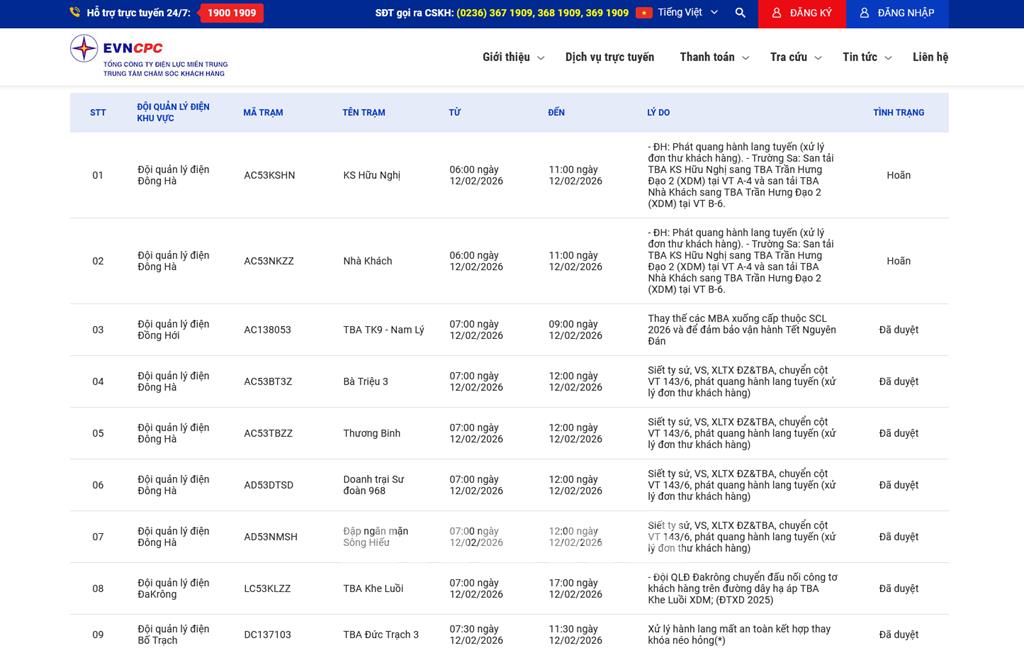The width and height of the screenshot is (1024, 648).
Task: Open the Dịch vụ trực tuyến menu
Action: [609, 57]
